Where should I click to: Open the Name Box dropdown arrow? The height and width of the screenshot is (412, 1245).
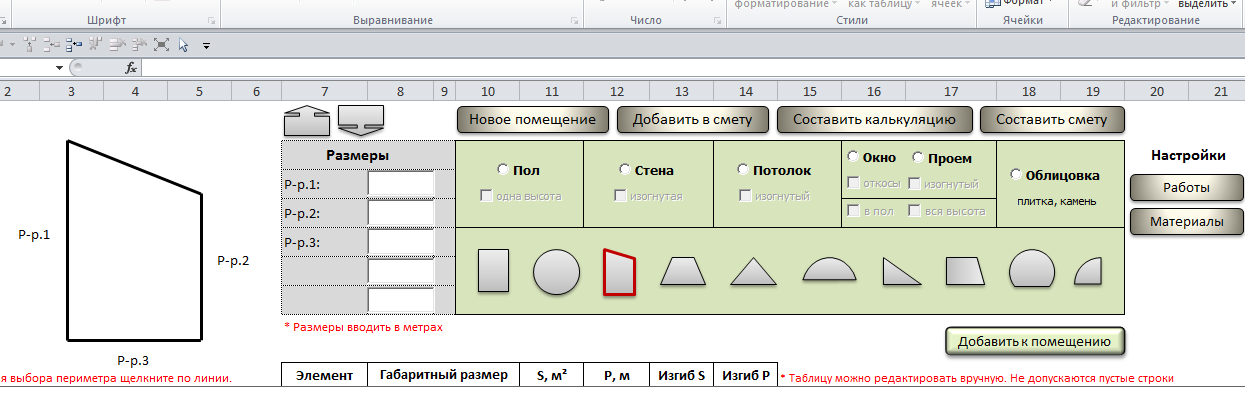coord(60,68)
